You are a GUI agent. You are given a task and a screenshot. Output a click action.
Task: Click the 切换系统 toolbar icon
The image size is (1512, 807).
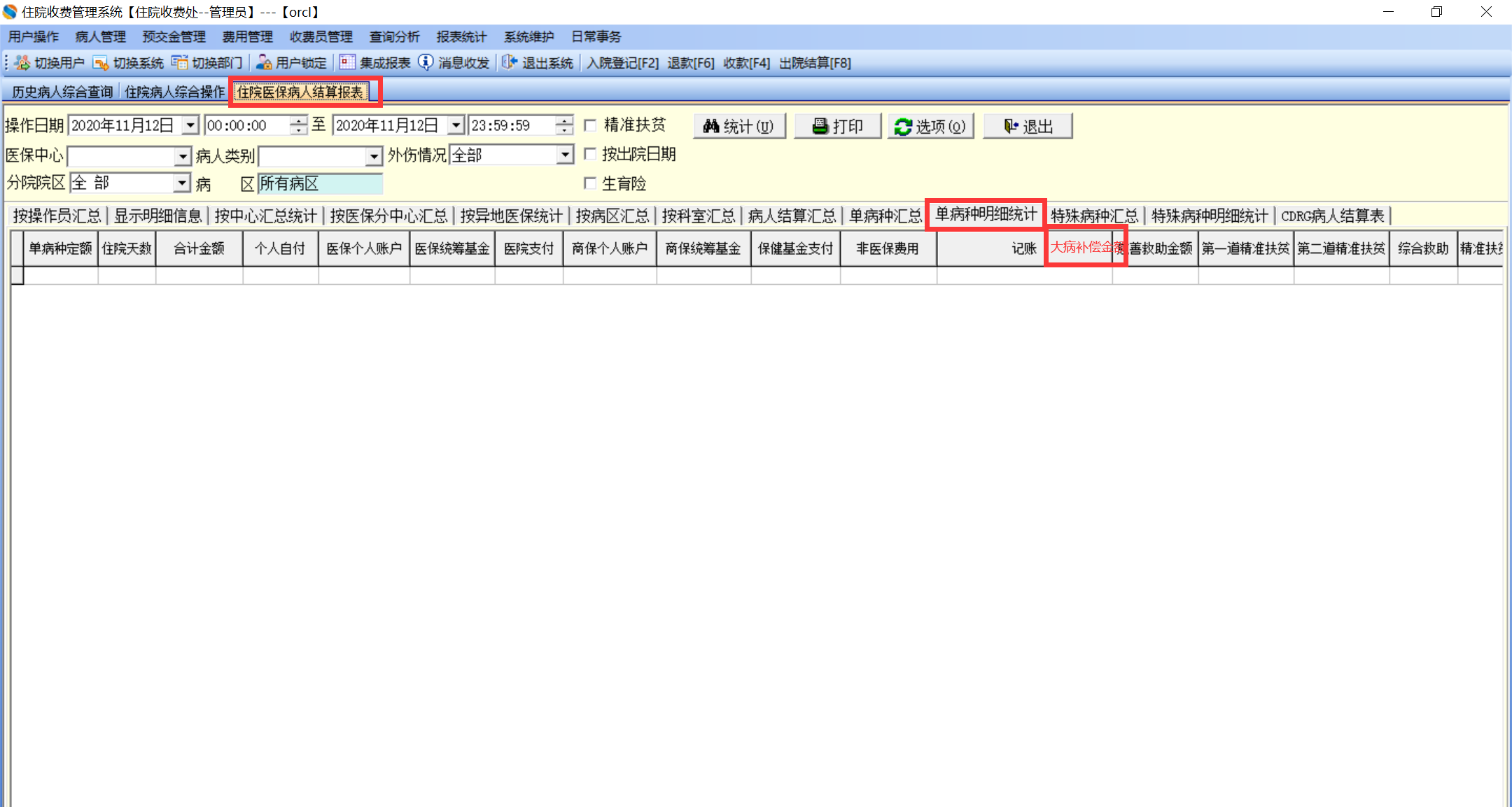pos(101,63)
